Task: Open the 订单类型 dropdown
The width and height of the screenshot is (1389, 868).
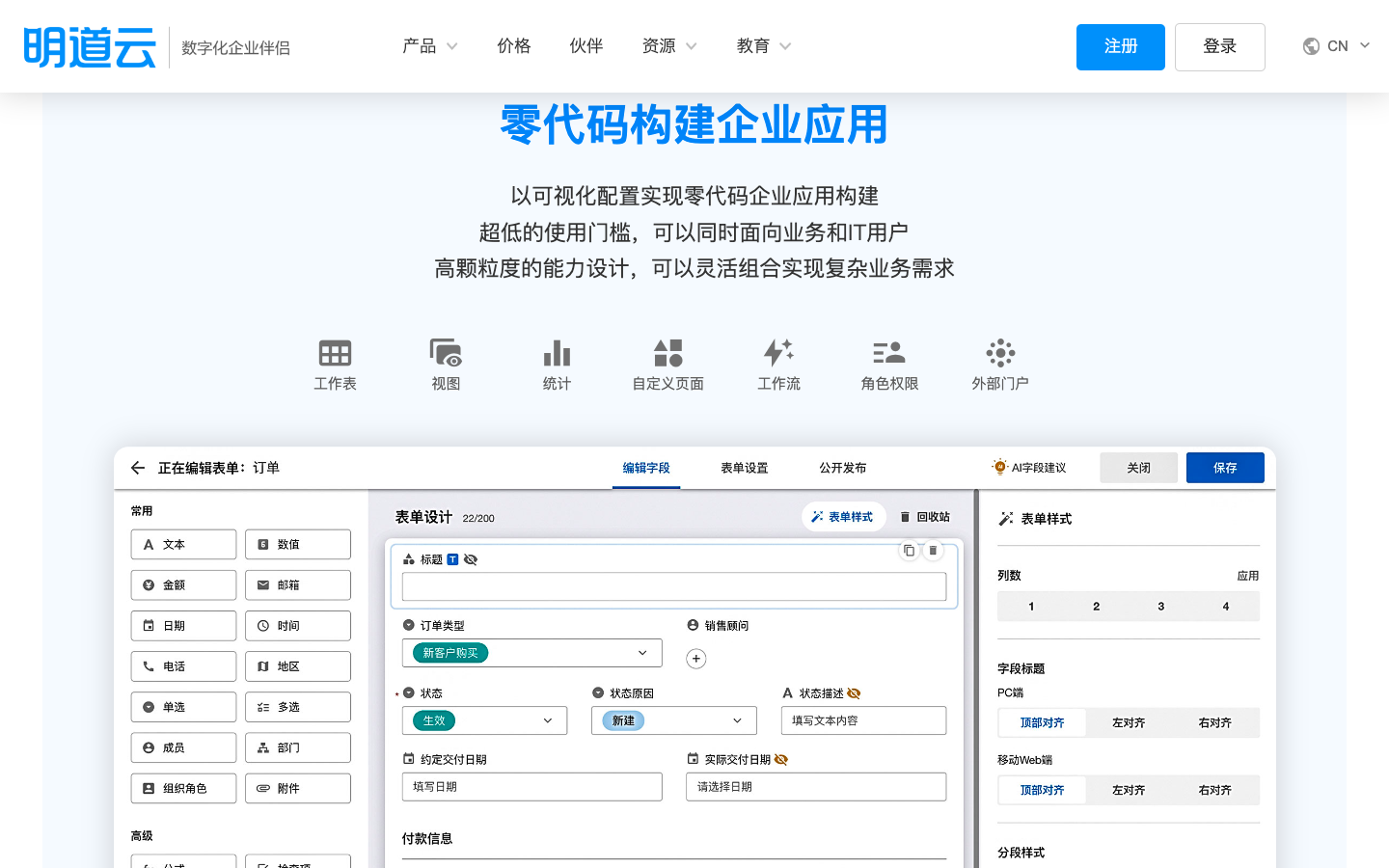Action: click(x=642, y=653)
